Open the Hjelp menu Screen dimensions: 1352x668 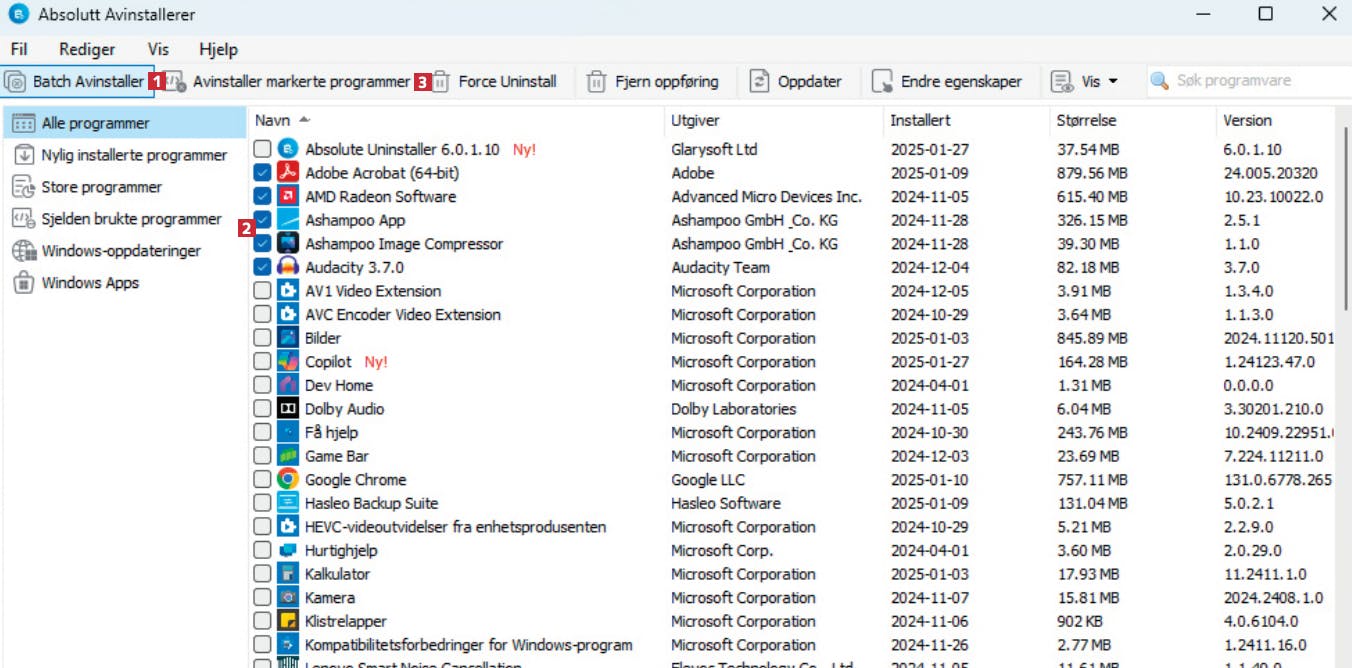(x=218, y=49)
